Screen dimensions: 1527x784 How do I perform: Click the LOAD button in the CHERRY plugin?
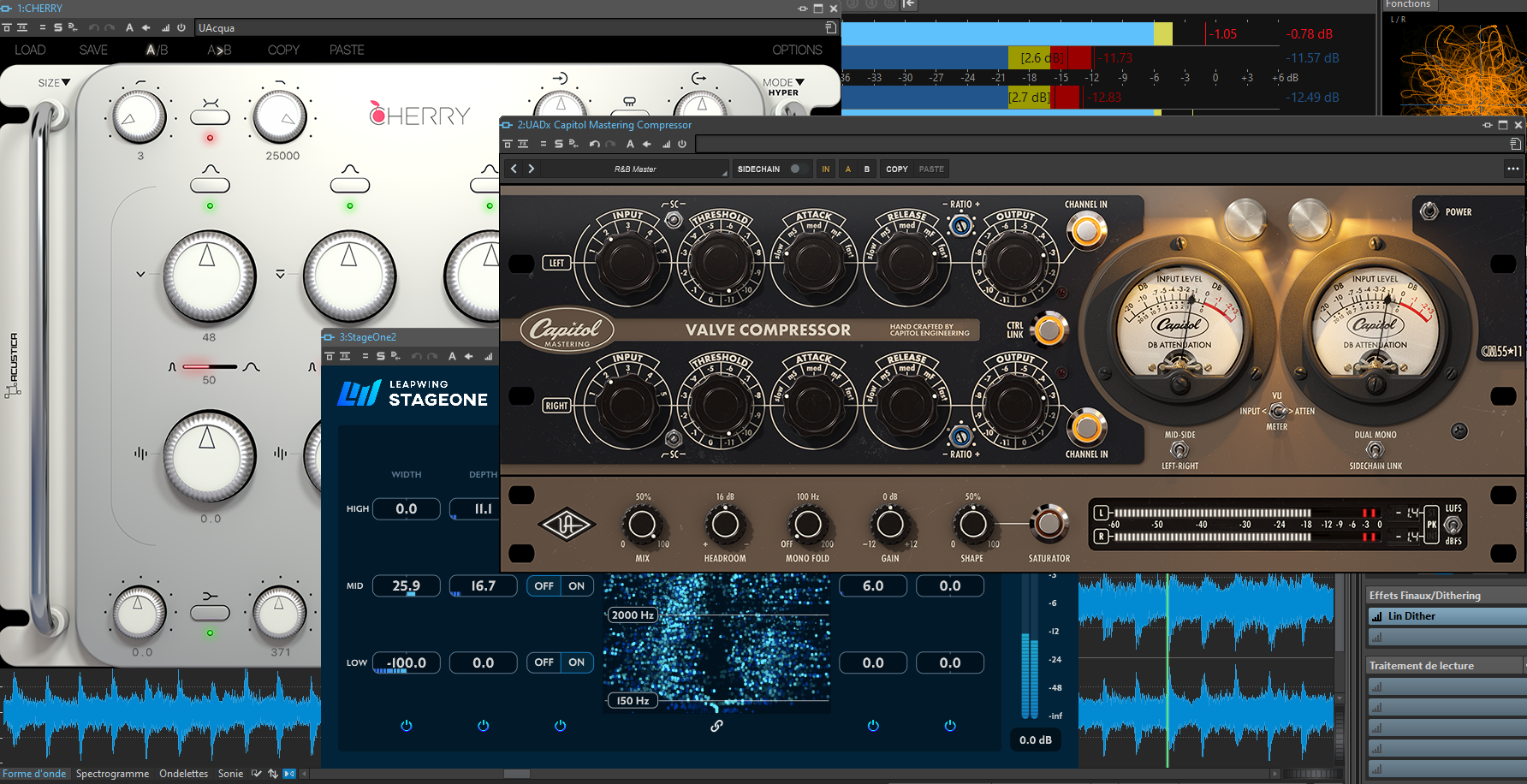pyautogui.click(x=30, y=50)
